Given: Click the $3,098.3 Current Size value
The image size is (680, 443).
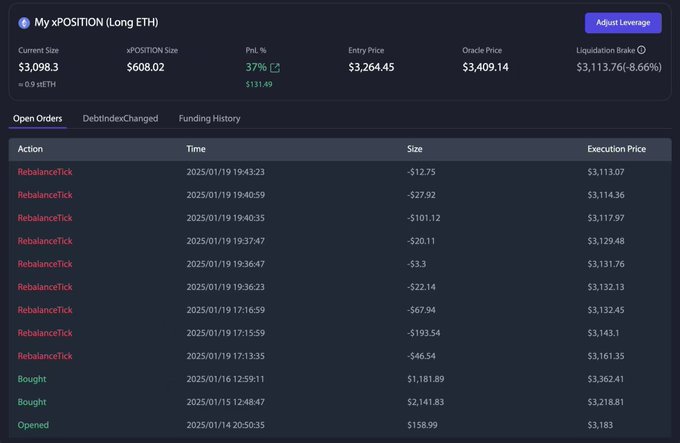Looking at the screenshot, I should (x=38, y=67).
